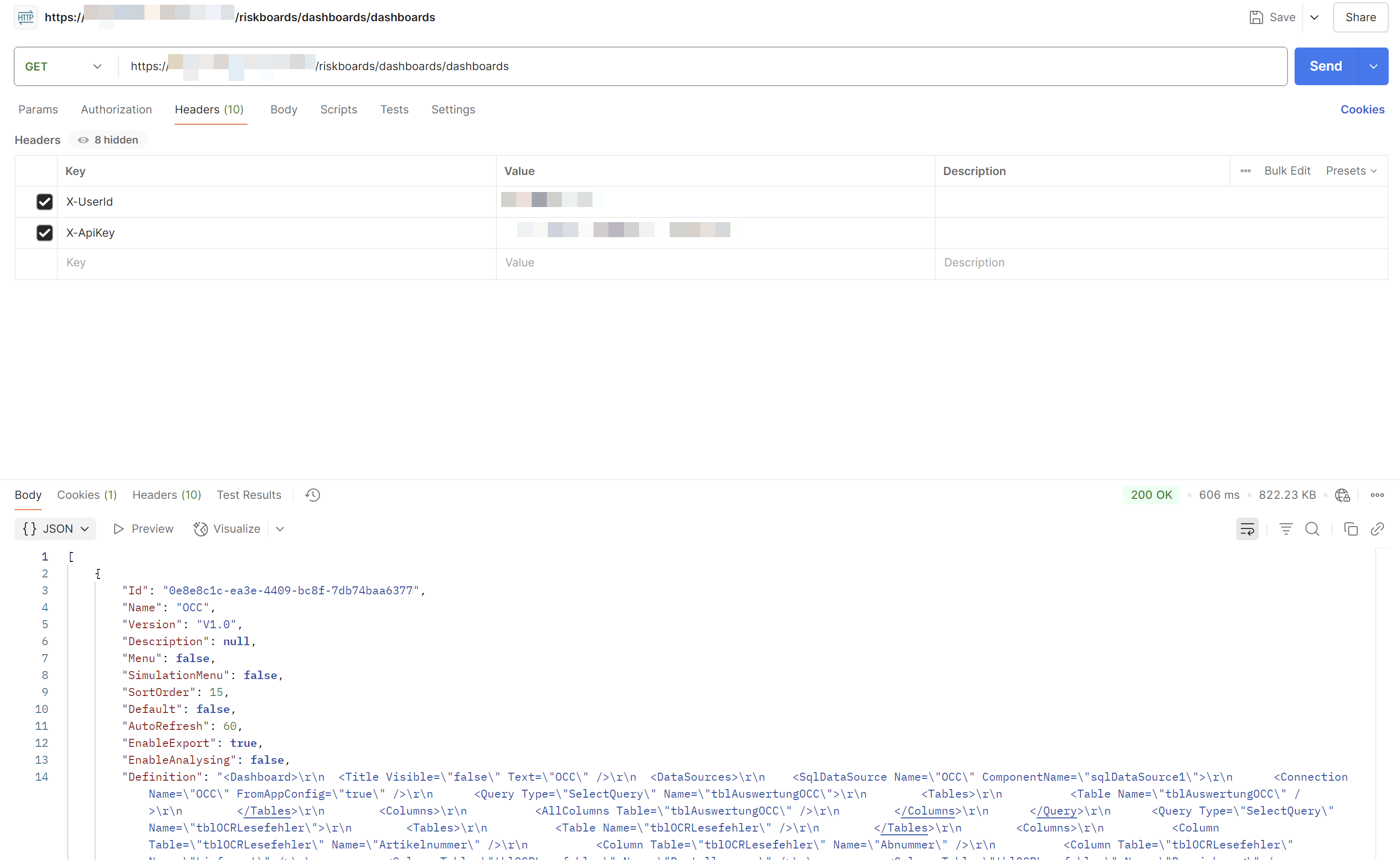The width and height of the screenshot is (1400, 864).
Task: Expand the Send button arrow options
Action: [x=1373, y=66]
